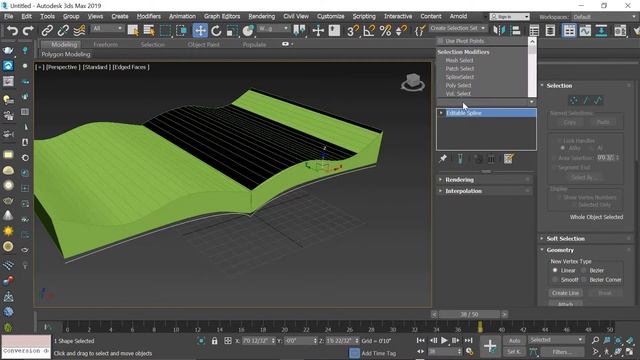Click the Go to End button

(469, 340)
